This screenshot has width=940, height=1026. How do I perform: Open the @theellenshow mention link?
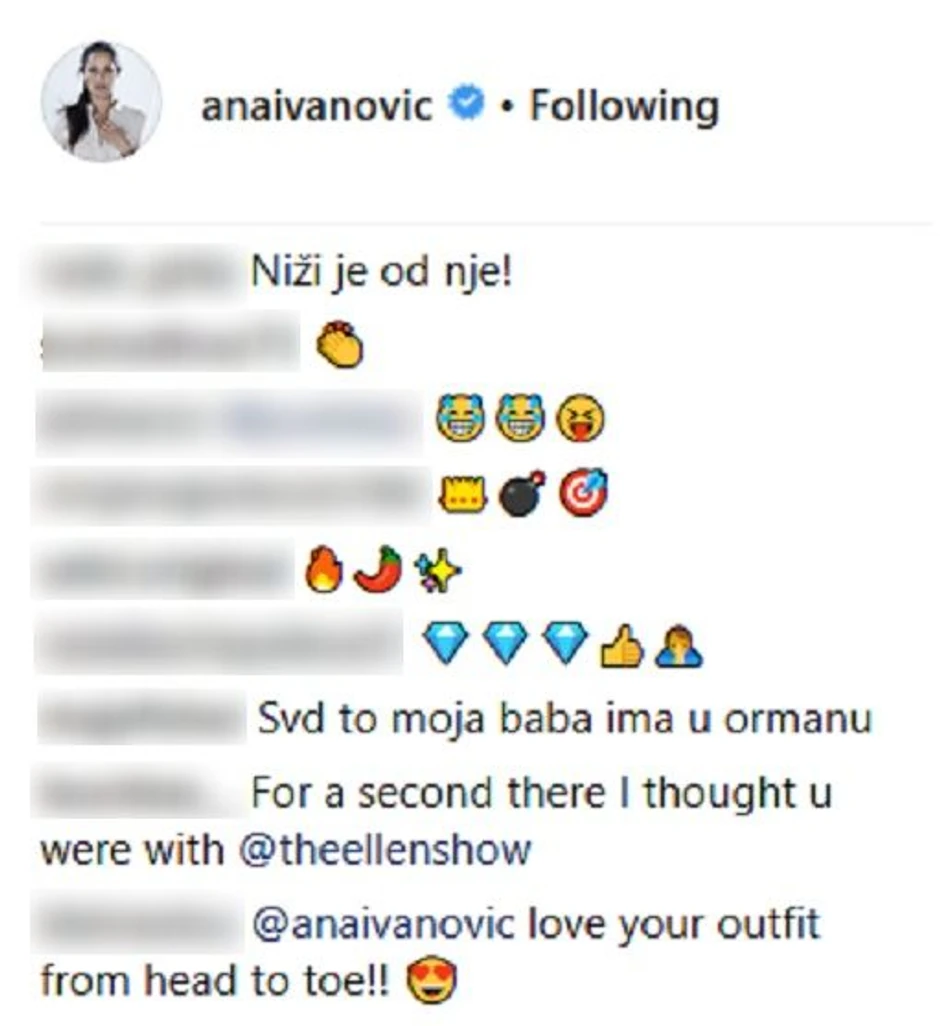pyautogui.click(x=385, y=851)
